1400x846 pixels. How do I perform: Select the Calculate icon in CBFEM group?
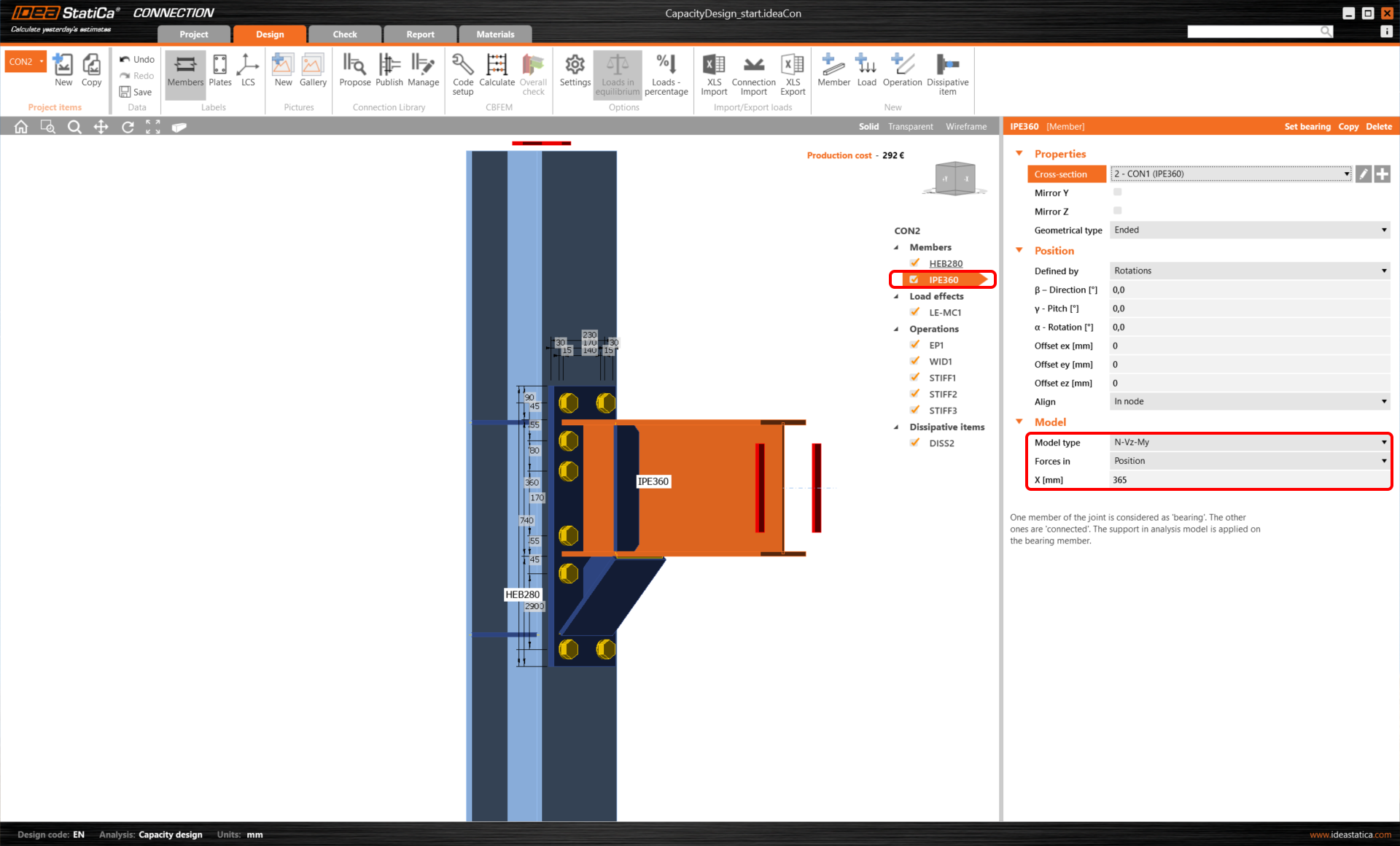[x=497, y=73]
